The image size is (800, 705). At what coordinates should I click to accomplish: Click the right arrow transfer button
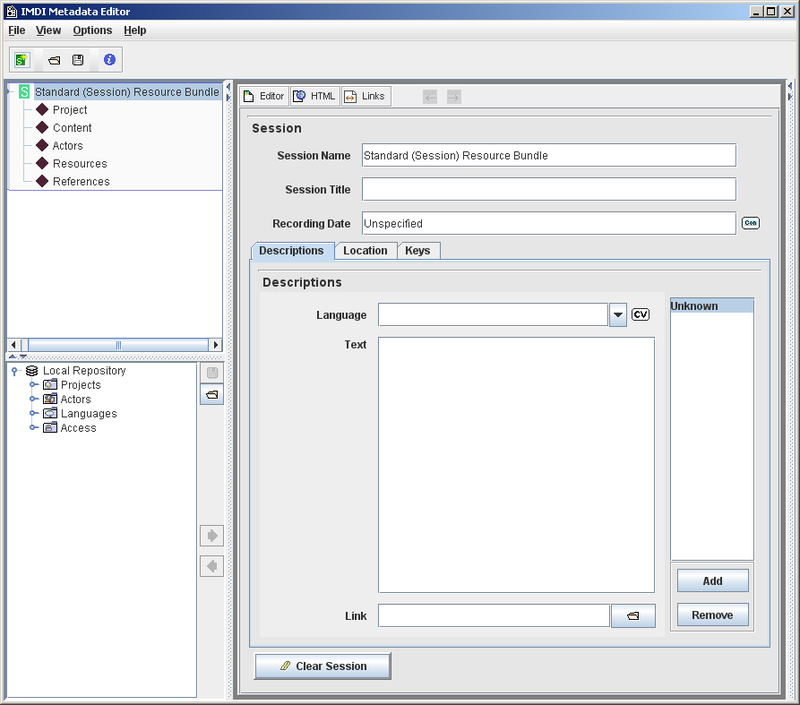tap(212, 536)
